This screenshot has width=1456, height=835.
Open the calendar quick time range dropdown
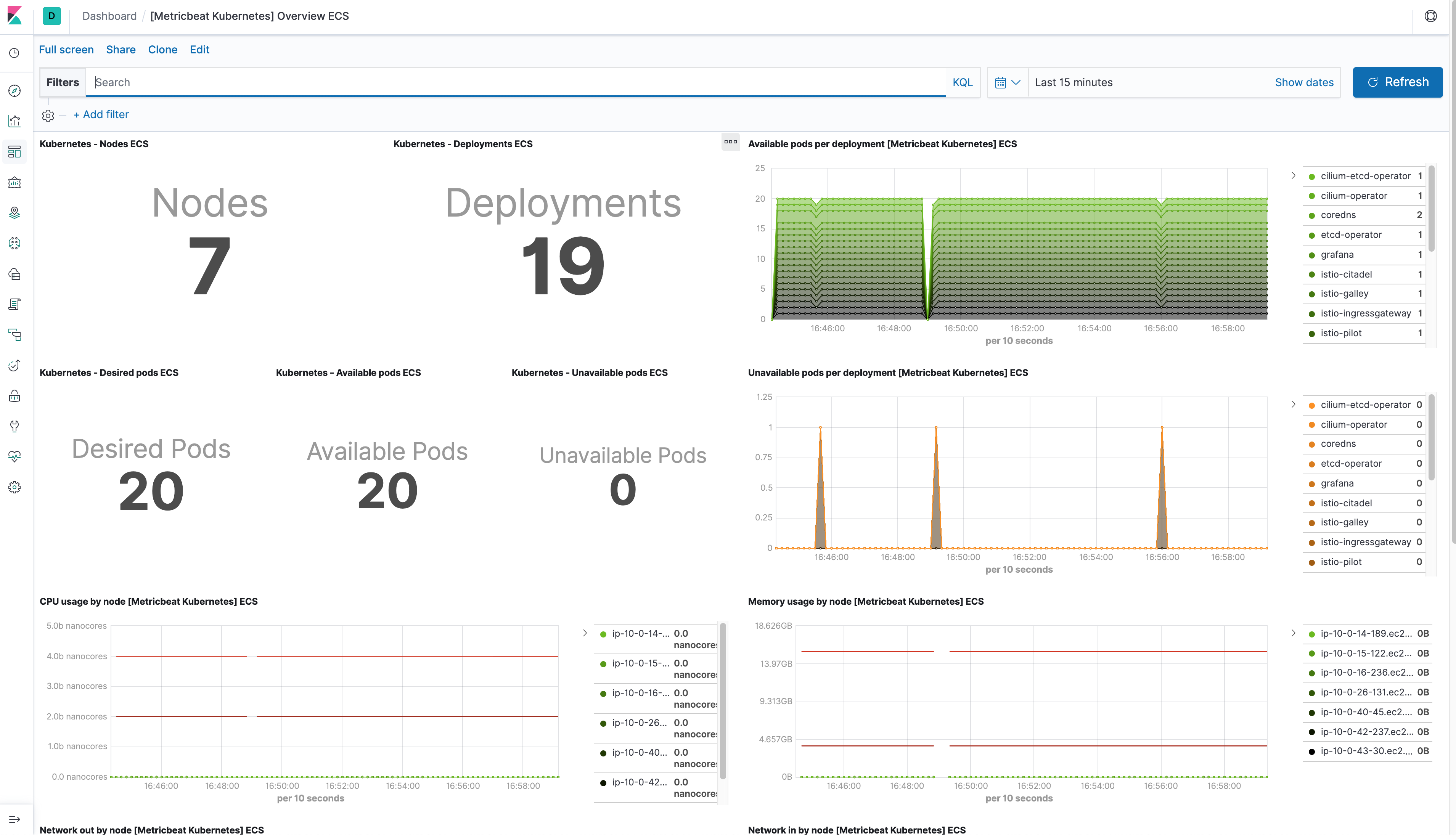[x=1007, y=83]
